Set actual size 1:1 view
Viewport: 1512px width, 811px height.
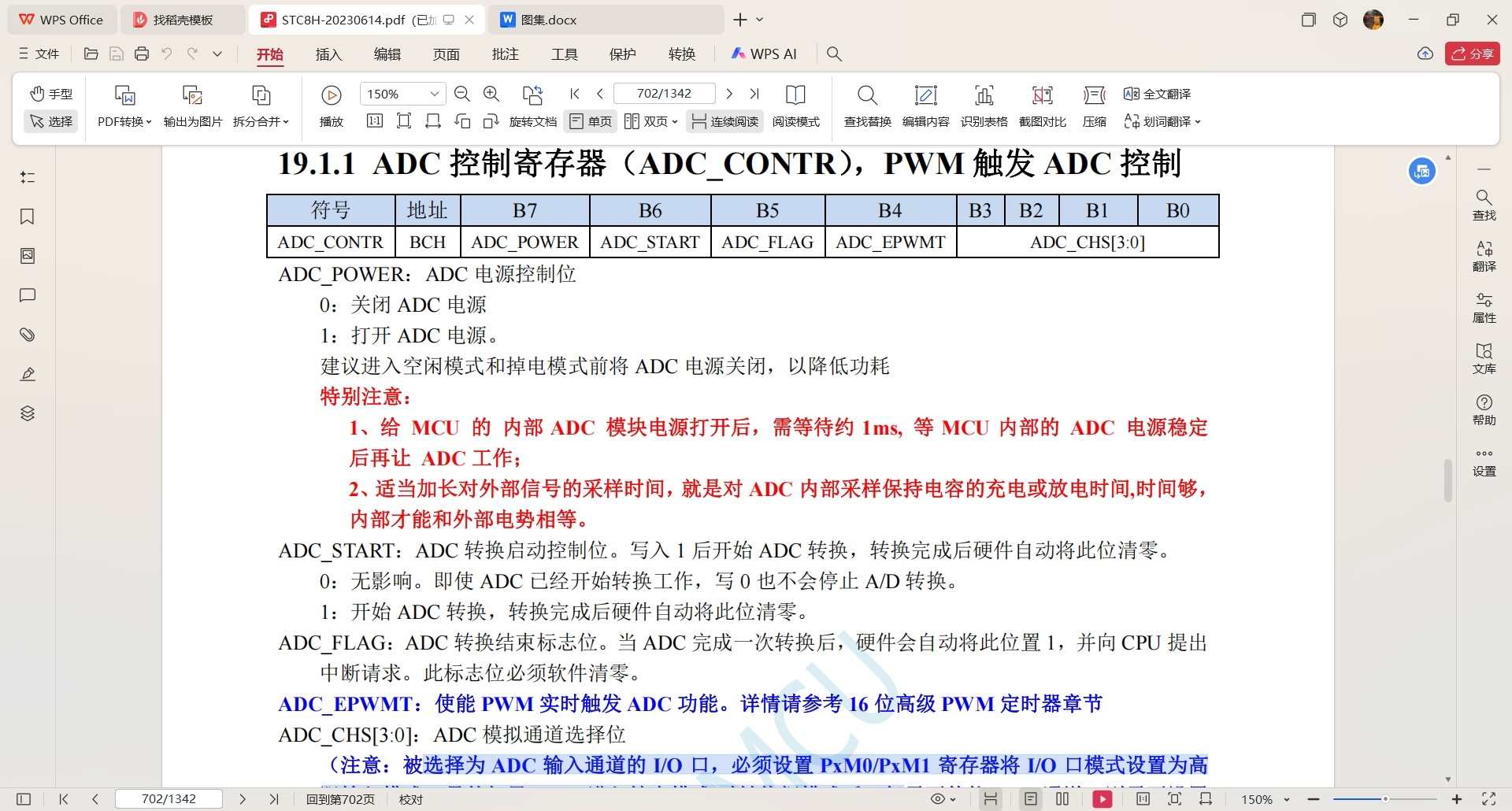(x=375, y=120)
